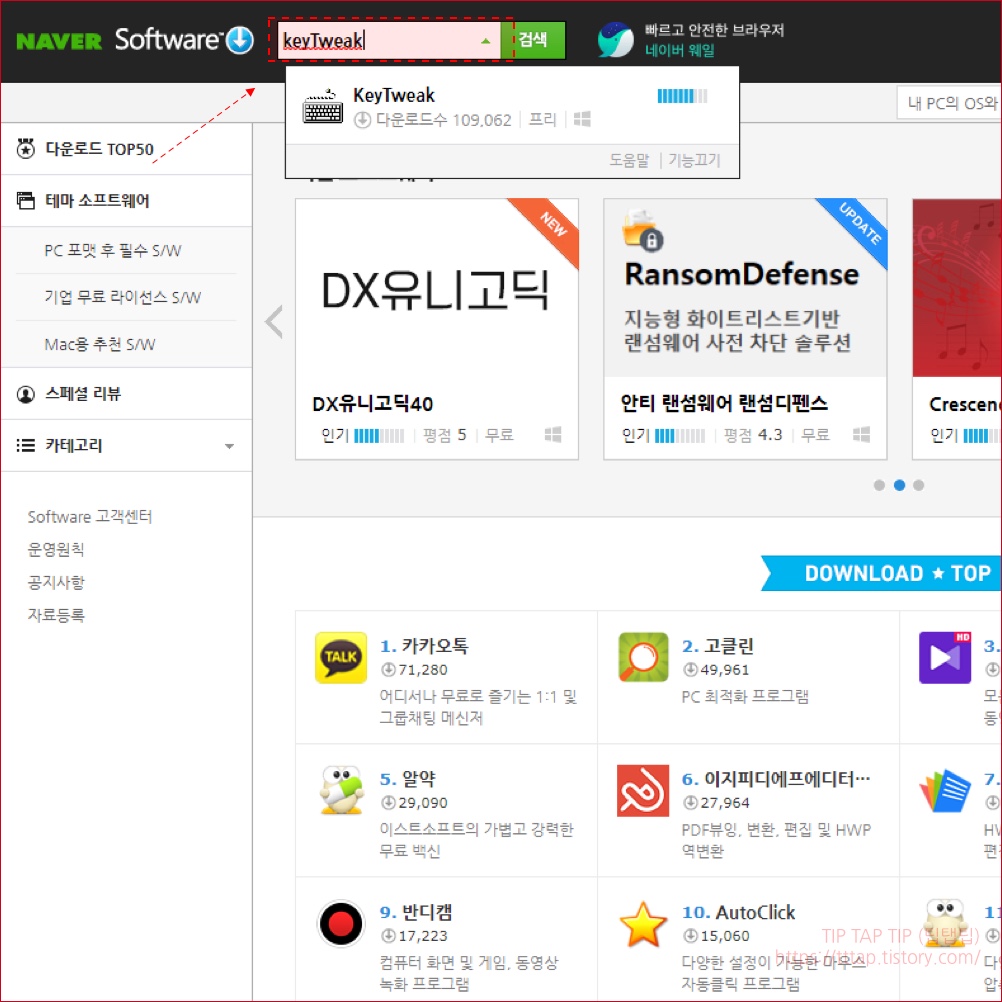Click the 고클린 magnifier icon
Screen dimensions: 1002x1002
tap(644, 658)
